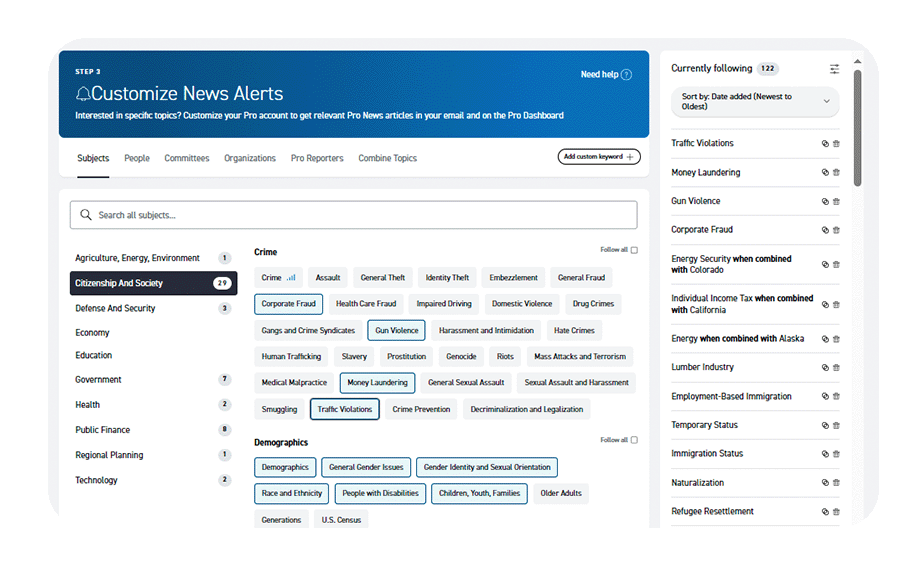Check the Follow all box for Demographics
The height and width of the screenshot is (564, 909).
(634, 440)
